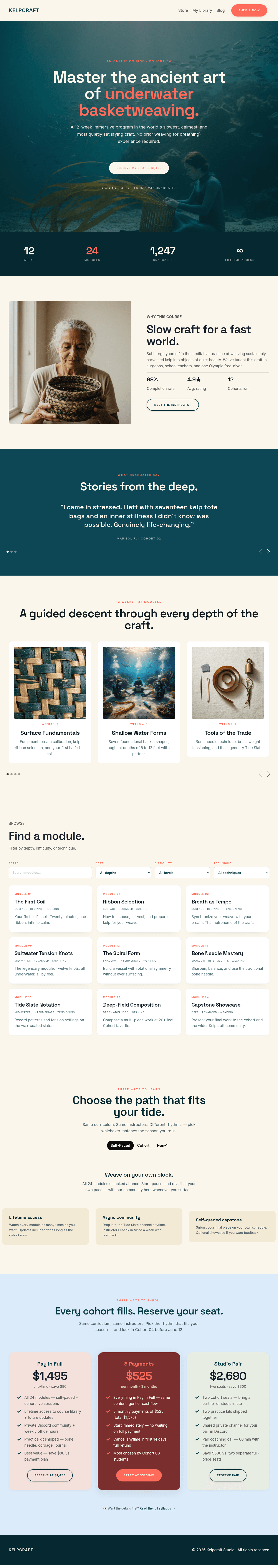This screenshot has height=1568, width=278.
Task: Click the Self-graded capstone feature card
Action: click(x=232, y=1227)
